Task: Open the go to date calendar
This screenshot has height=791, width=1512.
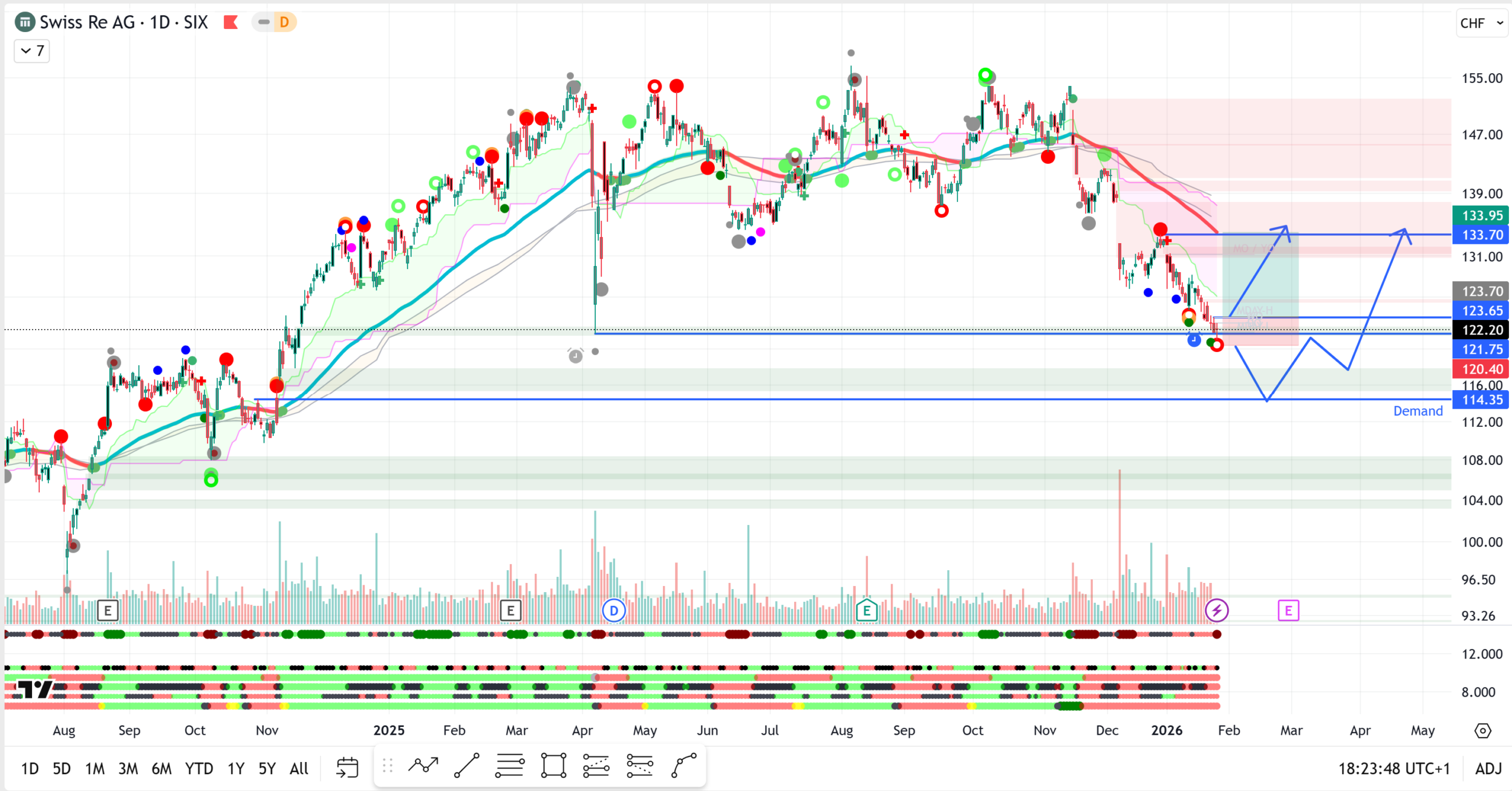Action: (x=347, y=768)
